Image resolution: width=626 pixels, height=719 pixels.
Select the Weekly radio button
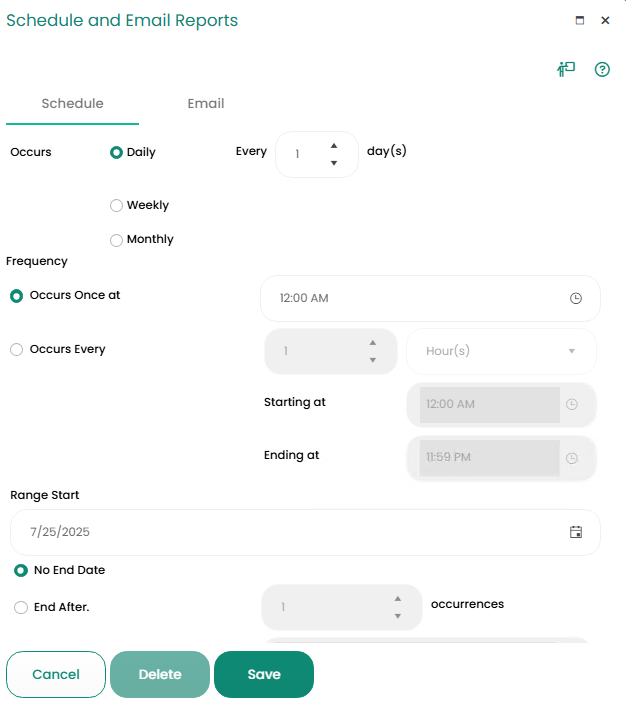[x=117, y=206]
